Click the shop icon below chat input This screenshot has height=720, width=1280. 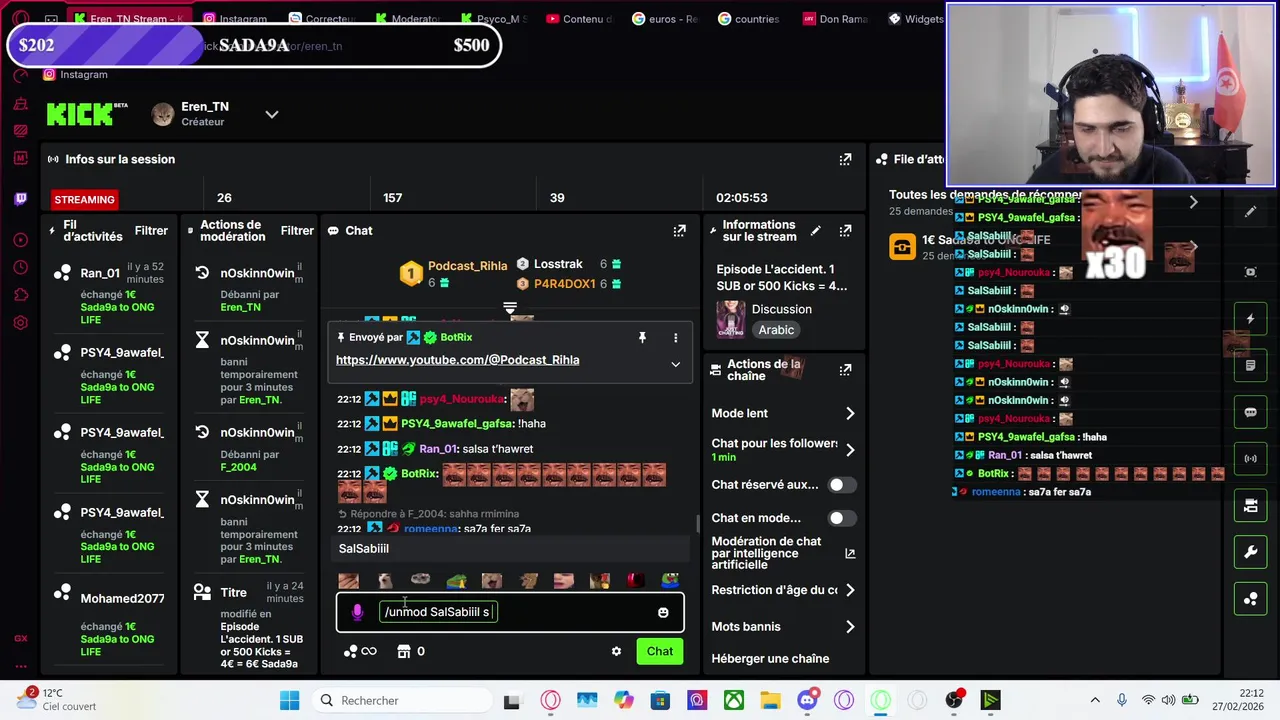tap(404, 651)
